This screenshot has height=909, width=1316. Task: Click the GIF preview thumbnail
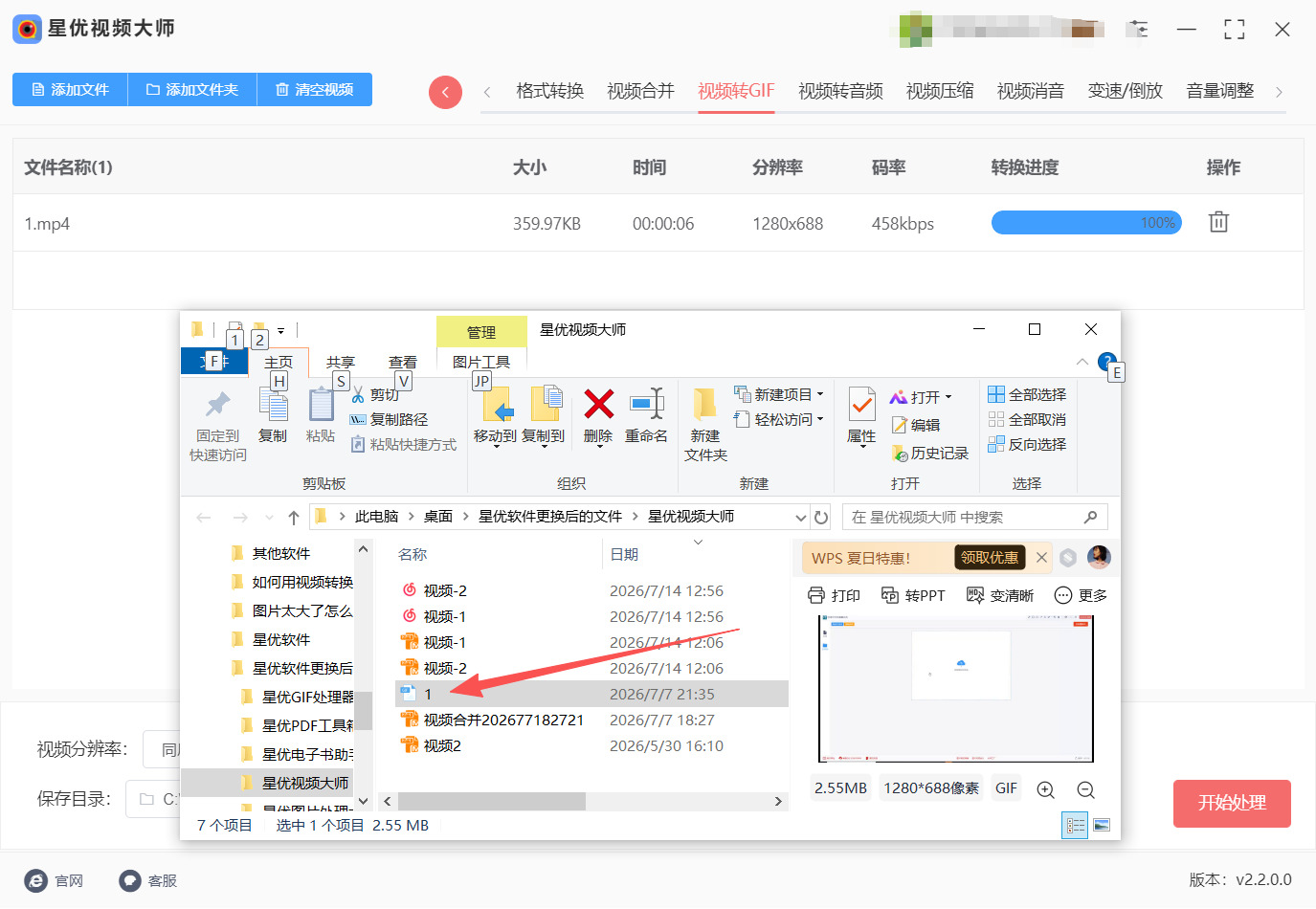point(955,689)
